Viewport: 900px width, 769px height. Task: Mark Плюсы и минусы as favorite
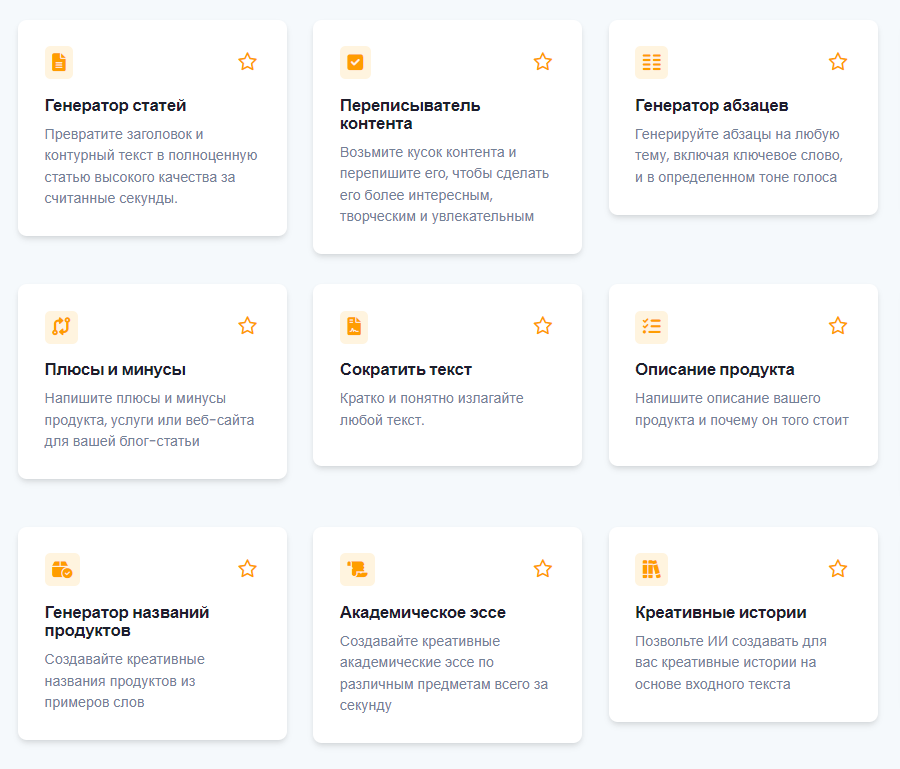click(x=247, y=326)
